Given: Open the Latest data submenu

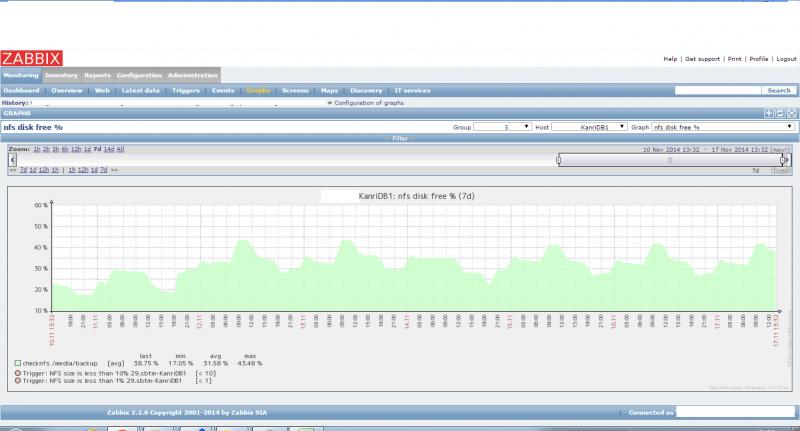Looking at the screenshot, I should click(139, 90).
